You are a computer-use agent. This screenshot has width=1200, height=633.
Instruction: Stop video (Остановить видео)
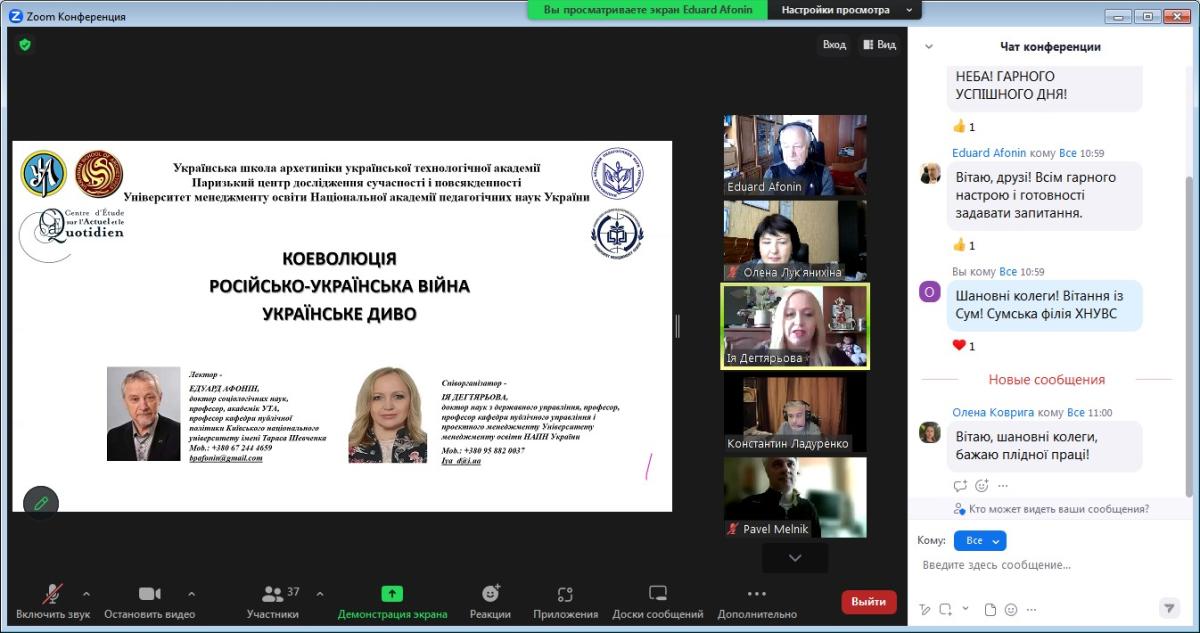click(x=149, y=601)
